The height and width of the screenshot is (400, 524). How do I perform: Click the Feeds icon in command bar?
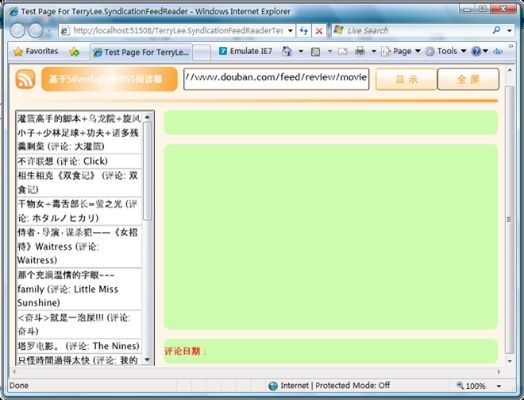tap(315, 51)
